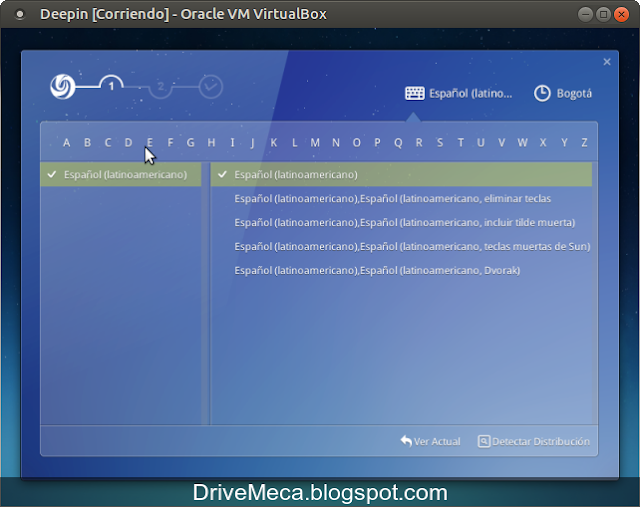The height and width of the screenshot is (507, 640).
Task: Show layouts starting with X
Action: (x=543, y=142)
